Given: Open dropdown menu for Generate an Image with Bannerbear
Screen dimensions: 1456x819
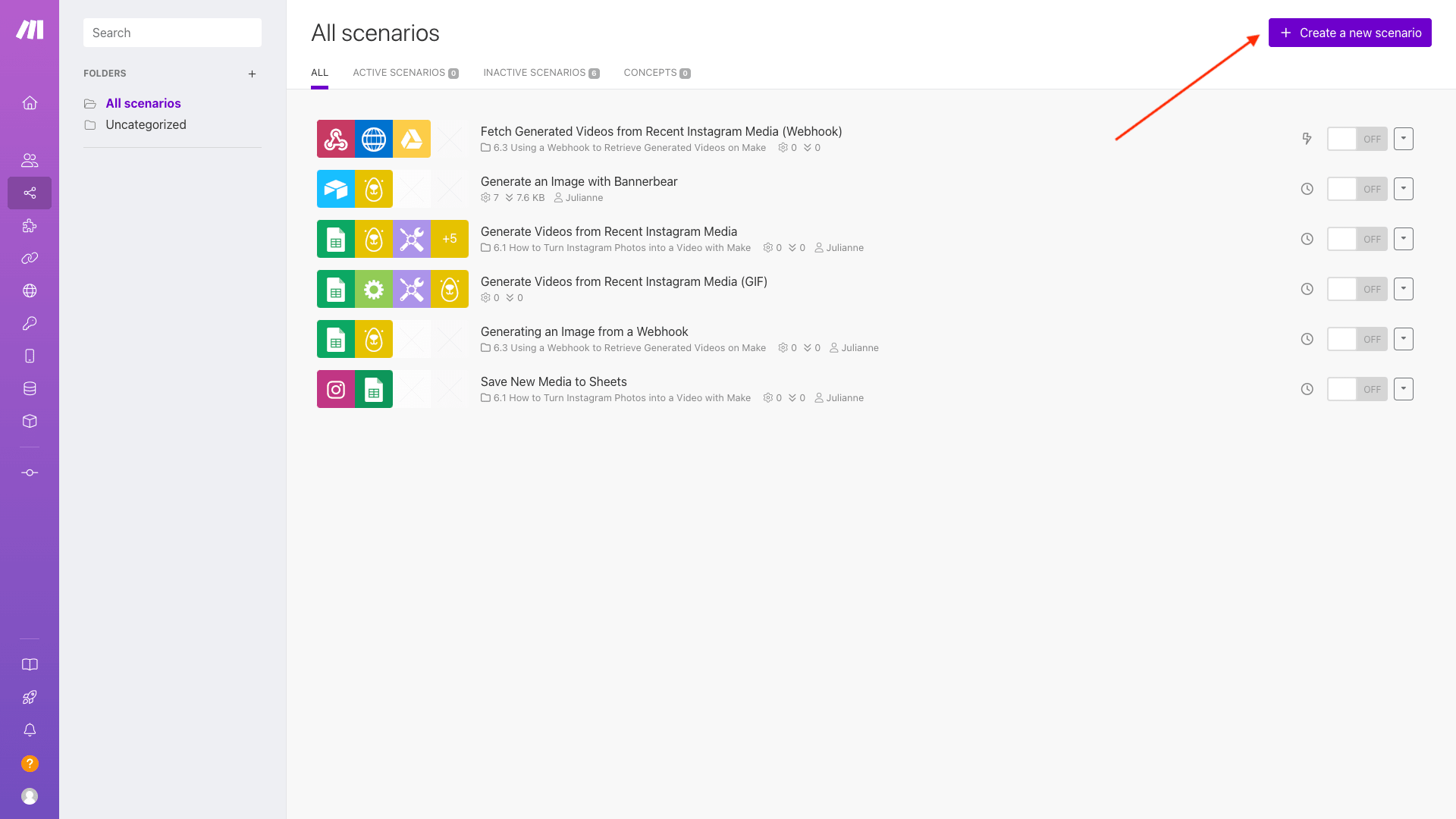Looking at the screenshot, I should click(1403, 189).
